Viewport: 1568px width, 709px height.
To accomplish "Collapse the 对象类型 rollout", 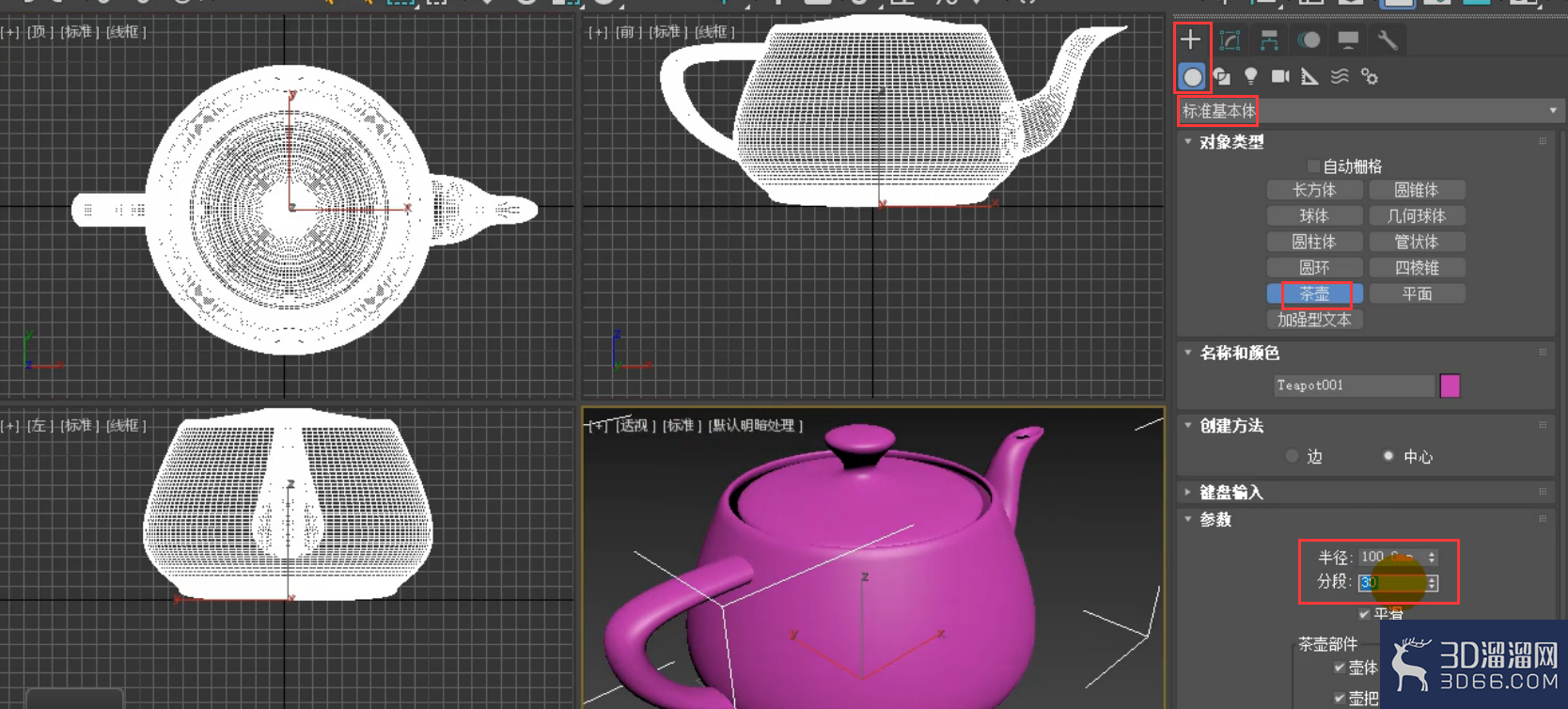I will (x=1188, y=142).
